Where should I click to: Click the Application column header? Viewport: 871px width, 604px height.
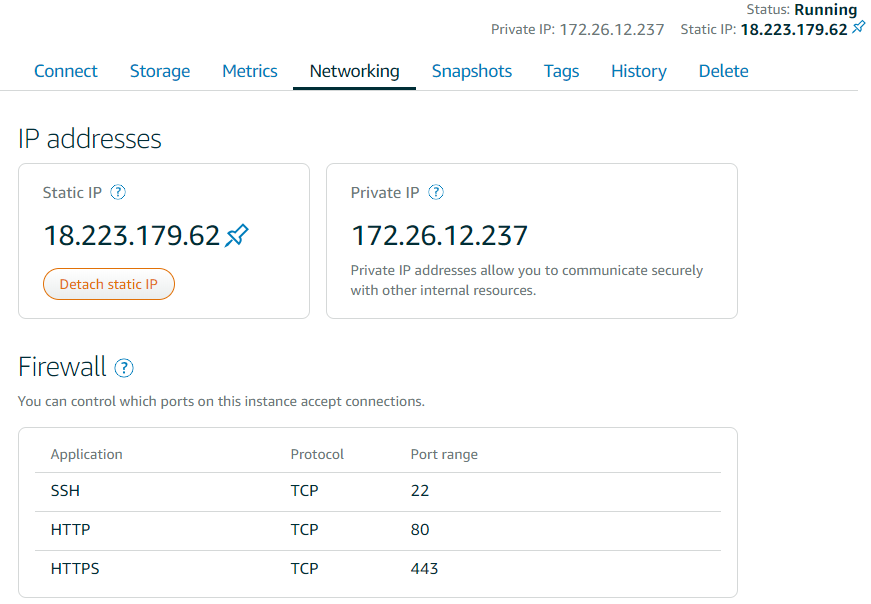pos(87,455)
